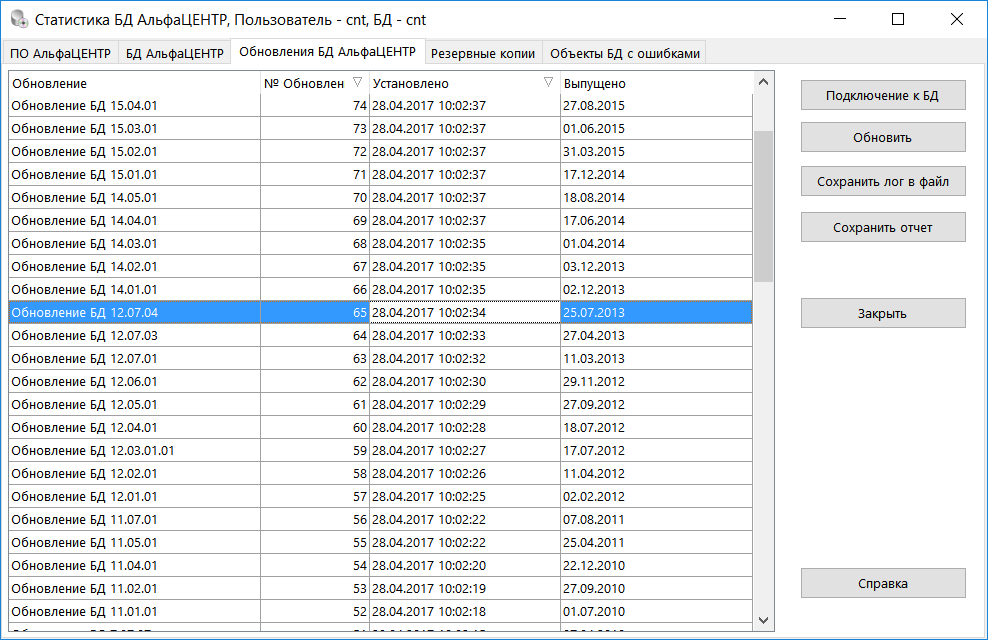988x640 pixels.
Task: Select row Обновление БД 12.07.01
Action: coord(381,358)
